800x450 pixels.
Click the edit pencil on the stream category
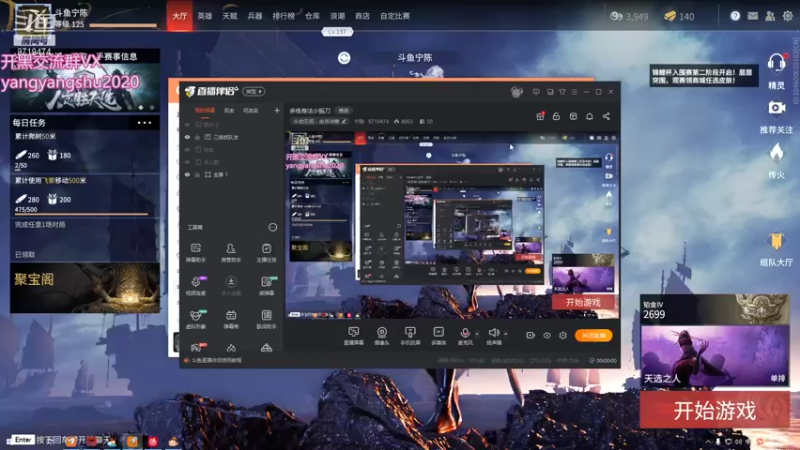pyautogui.click(x=344, y=121)
